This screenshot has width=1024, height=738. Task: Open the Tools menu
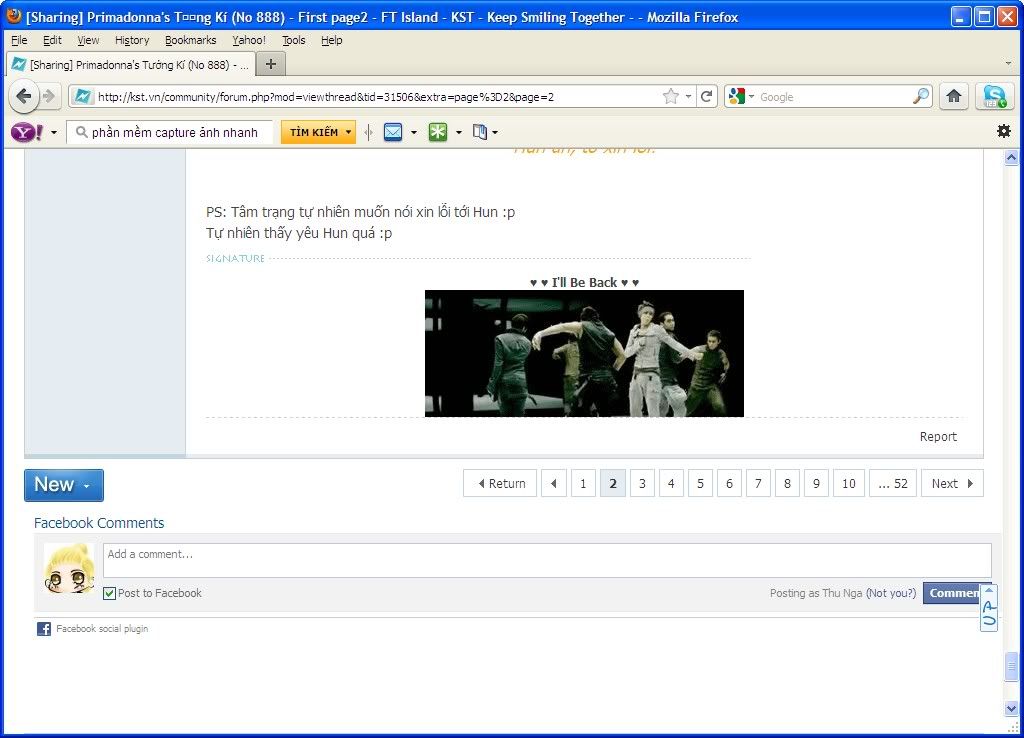[x=293, y=40]
